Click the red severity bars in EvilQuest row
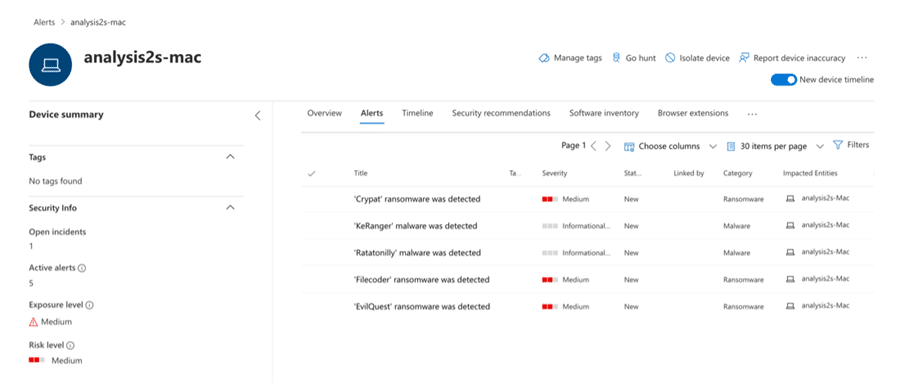Image resolution: width=900 pixels, height=387 pixels. (x=550, y=307)
